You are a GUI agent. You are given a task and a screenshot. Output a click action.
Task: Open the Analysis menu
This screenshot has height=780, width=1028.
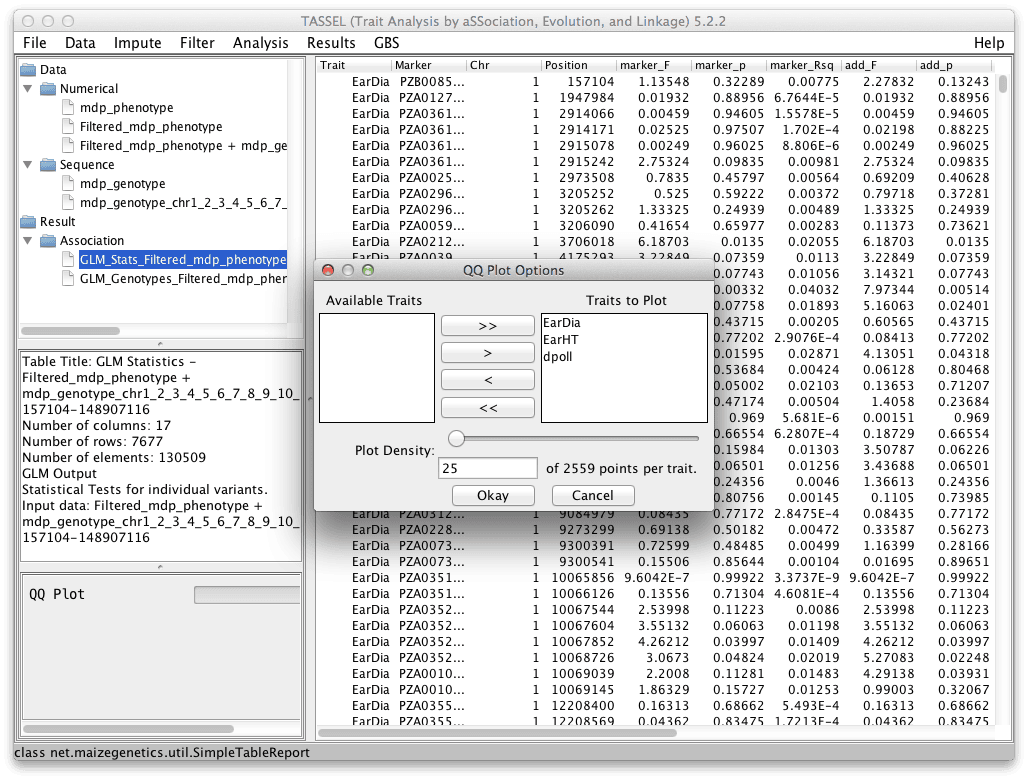pyautogui.click(x=261, y=43)
